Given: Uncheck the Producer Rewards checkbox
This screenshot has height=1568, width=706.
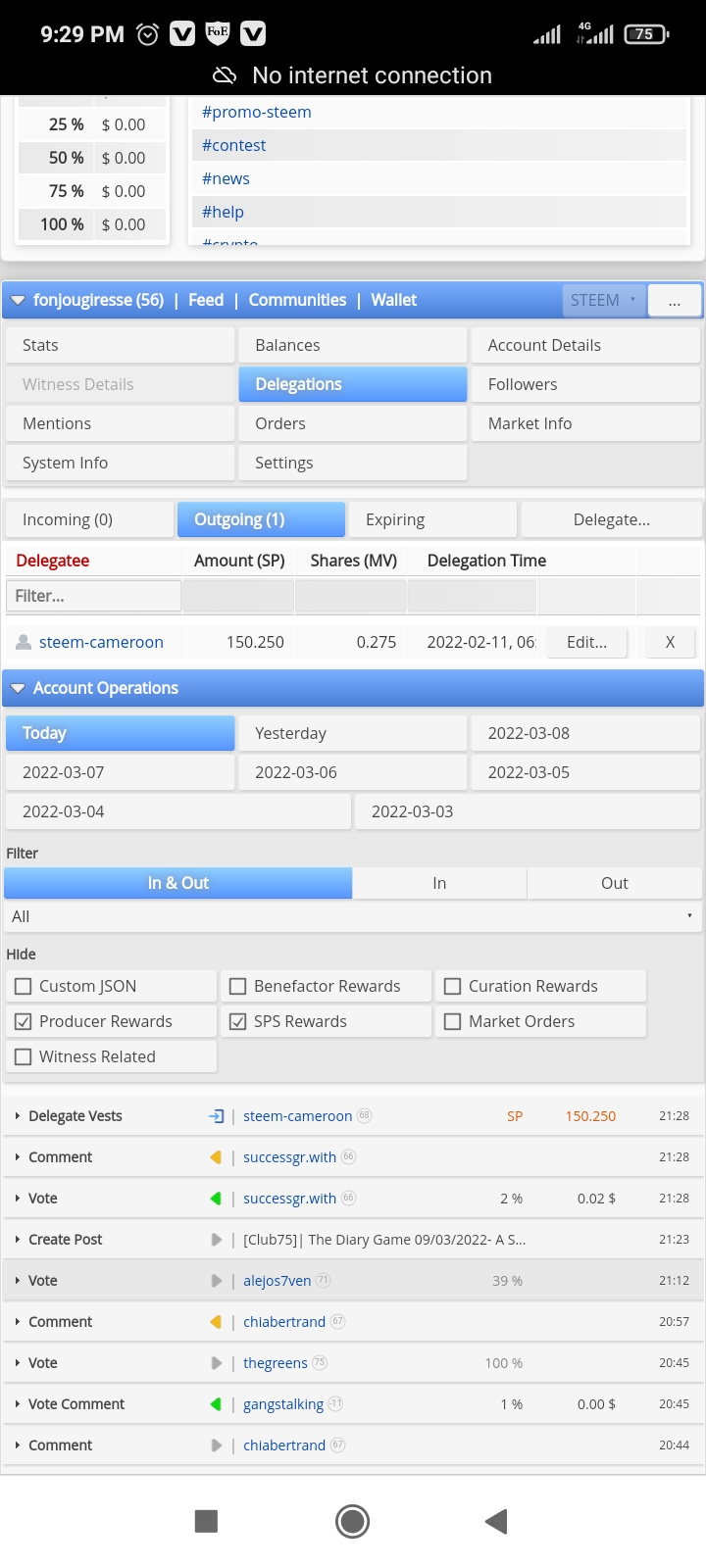Looking at the screenshot, I should (23, 1021).
